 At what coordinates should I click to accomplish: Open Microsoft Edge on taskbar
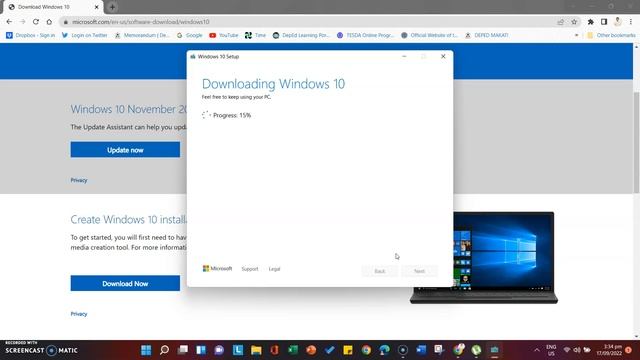384,350
